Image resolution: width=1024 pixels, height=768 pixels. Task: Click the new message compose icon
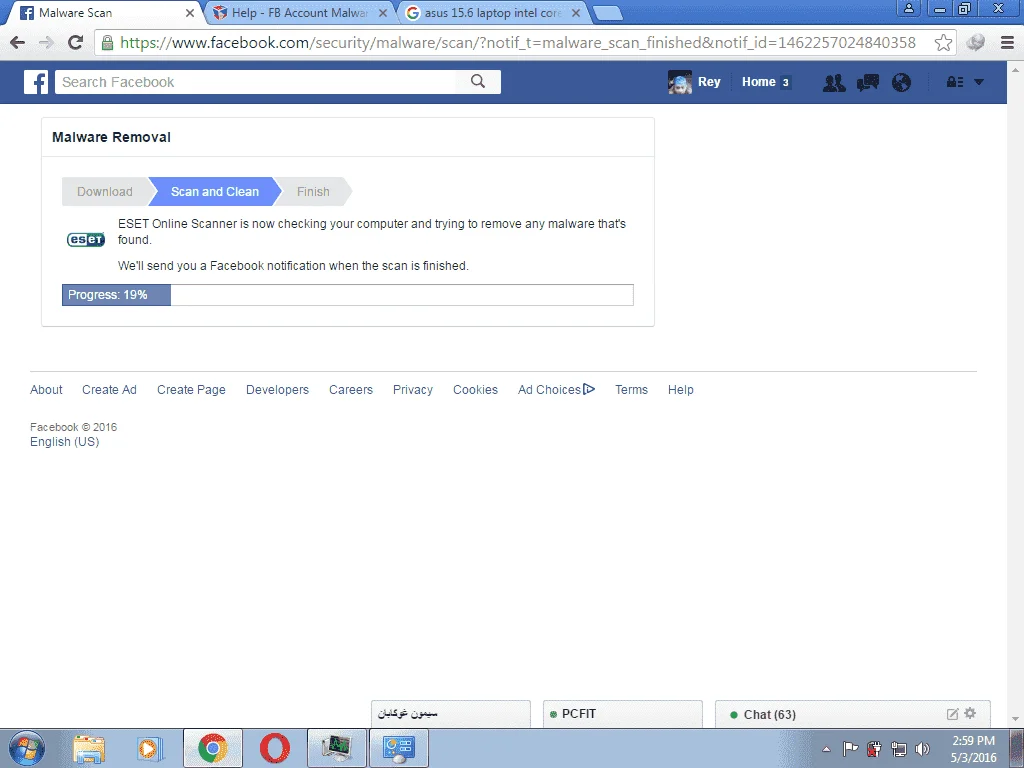point(953,714)
